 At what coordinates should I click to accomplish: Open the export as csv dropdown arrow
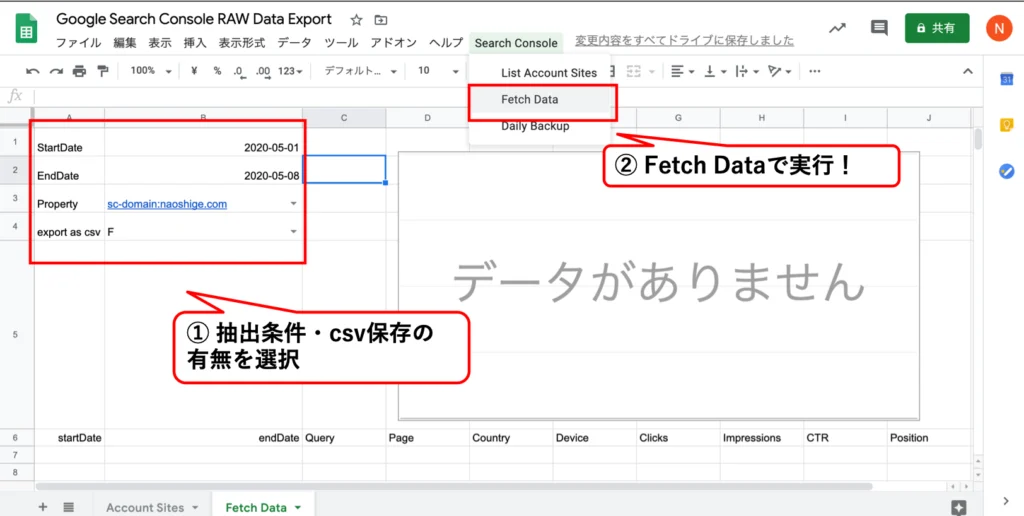click(x=293, y=232)
